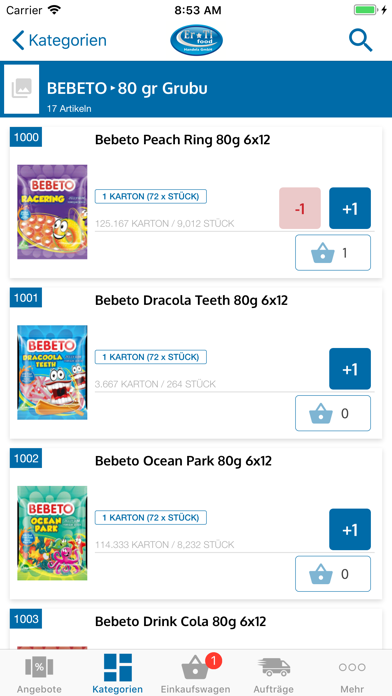This screenshot has width=392, height=696.
Task: Open the Mehr menu
Action: click(x=352, y=674)
